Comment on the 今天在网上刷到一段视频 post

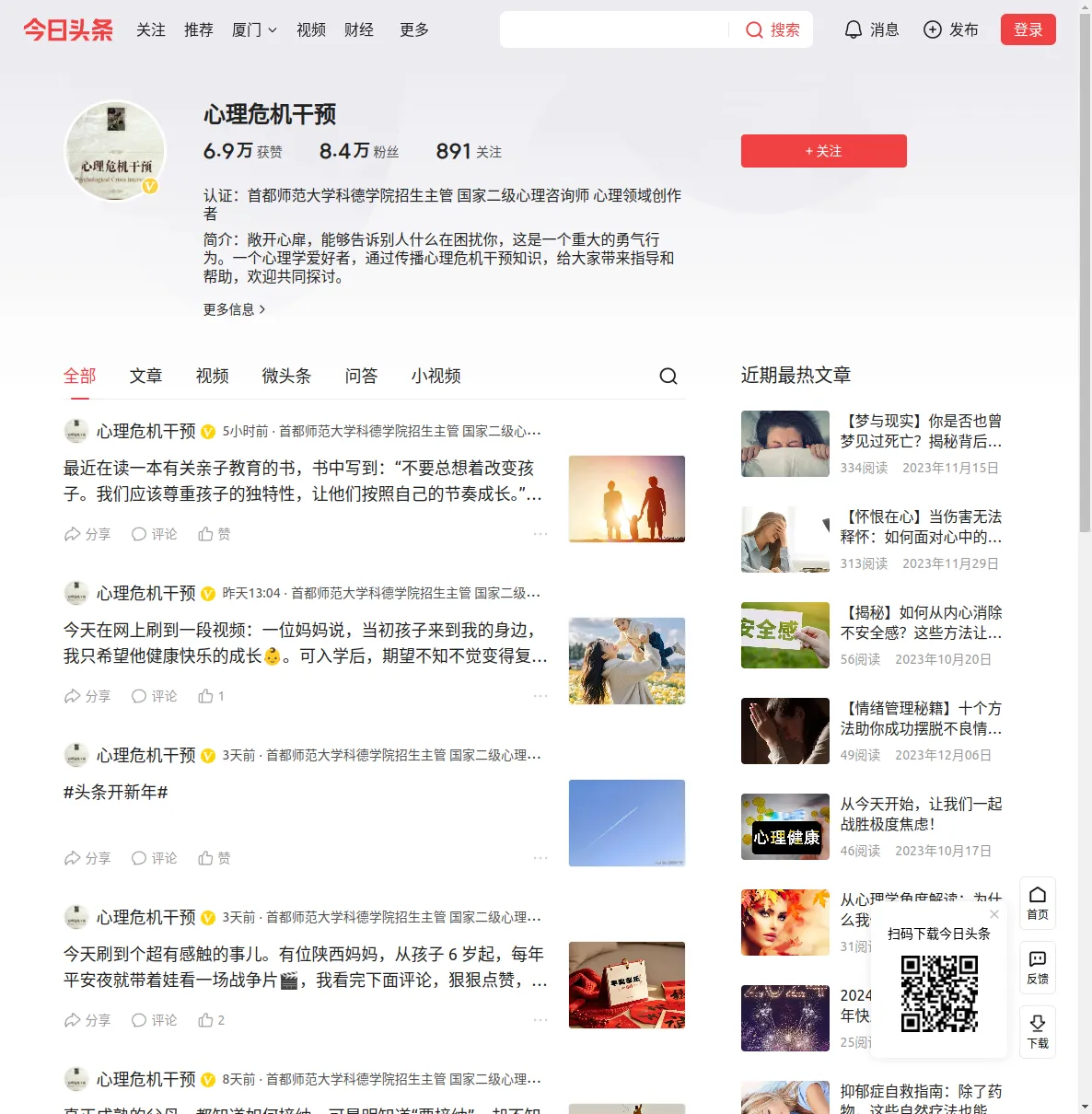coord(154,696)
